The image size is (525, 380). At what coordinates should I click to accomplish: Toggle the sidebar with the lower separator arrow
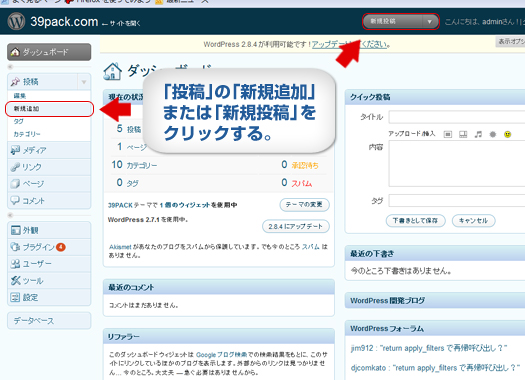(10, 215)
